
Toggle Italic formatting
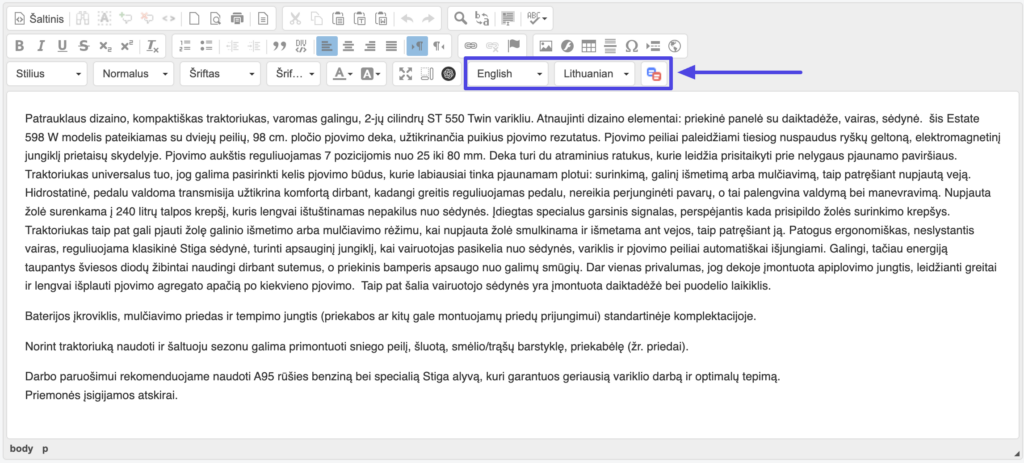(40, 46)
